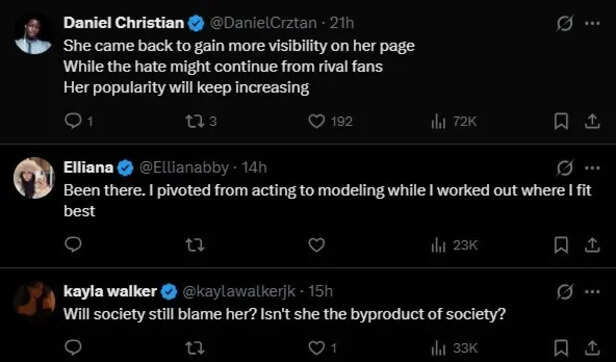This screenshot has height=362, width=616.
Task: Reply to Elliana's tweet
Action: [73, 245]
